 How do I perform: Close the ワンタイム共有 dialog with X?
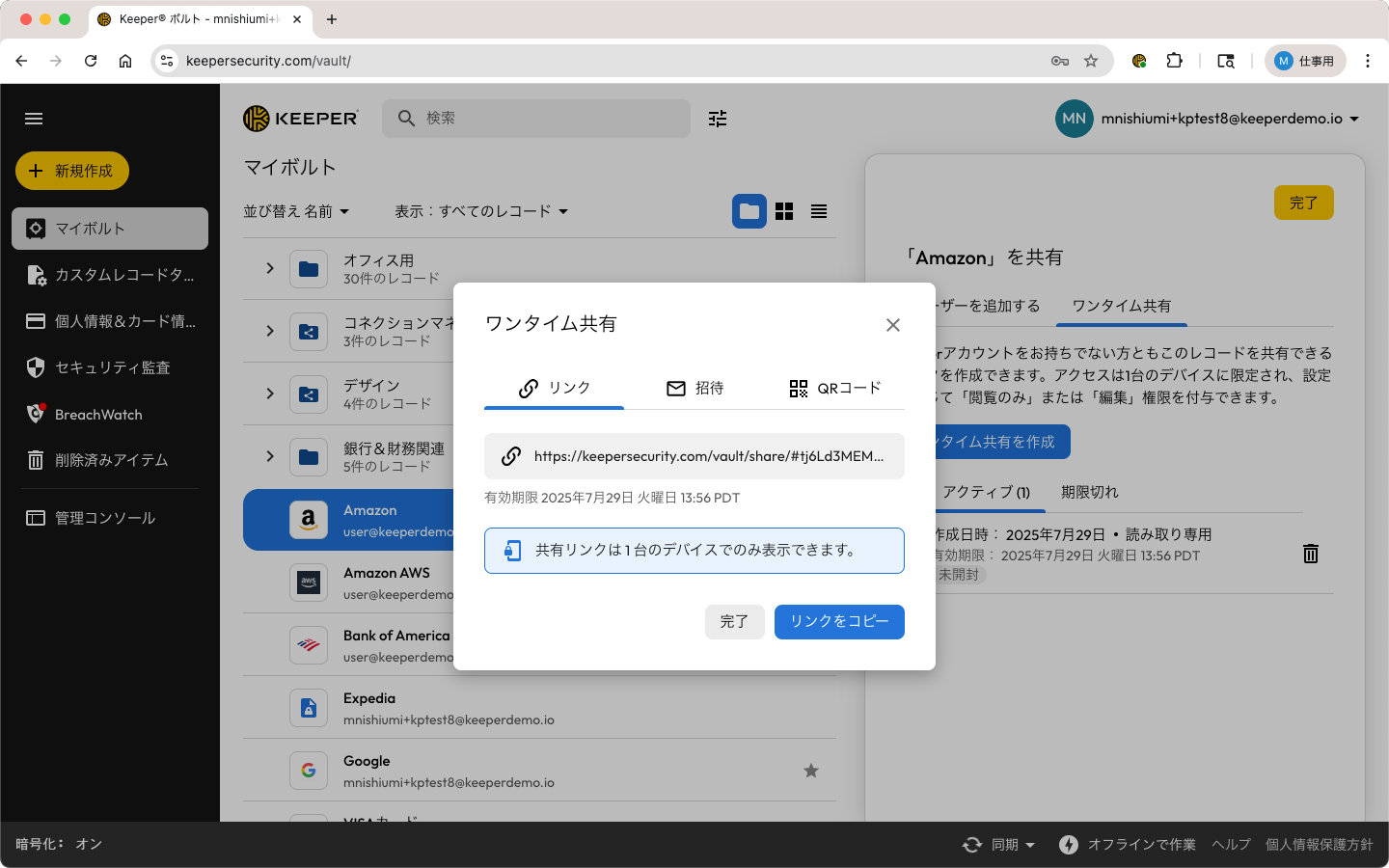point(893,325)
